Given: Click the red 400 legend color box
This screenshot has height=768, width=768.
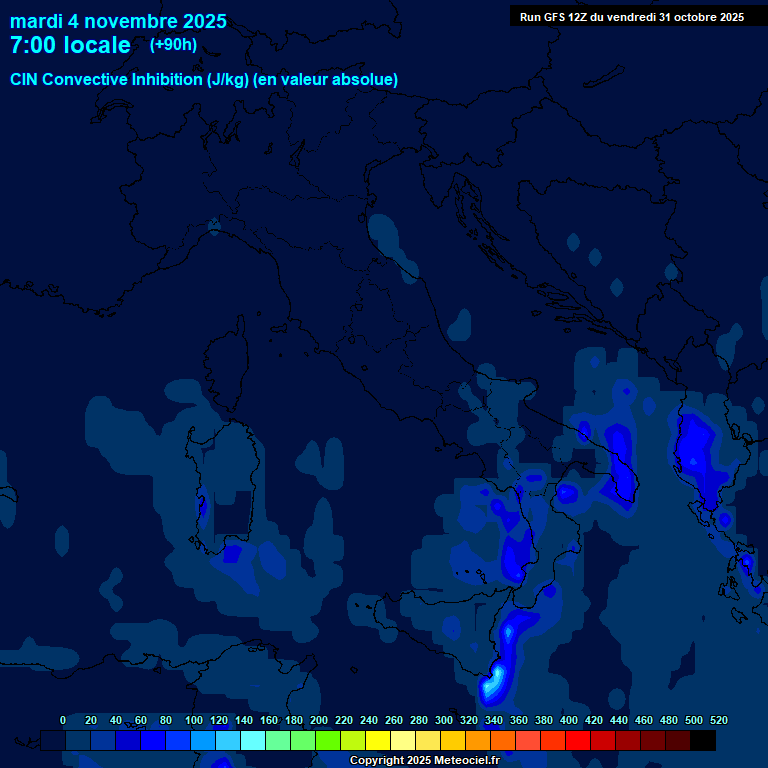Looking at the screenshot, I should 578,741.
